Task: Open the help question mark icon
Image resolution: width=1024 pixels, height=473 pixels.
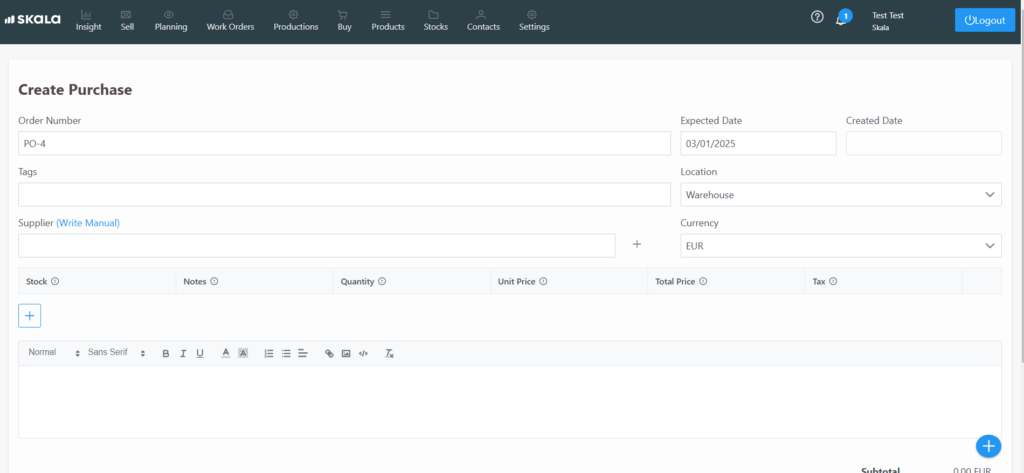Action: pyautogui.click(x=817, y=18)
